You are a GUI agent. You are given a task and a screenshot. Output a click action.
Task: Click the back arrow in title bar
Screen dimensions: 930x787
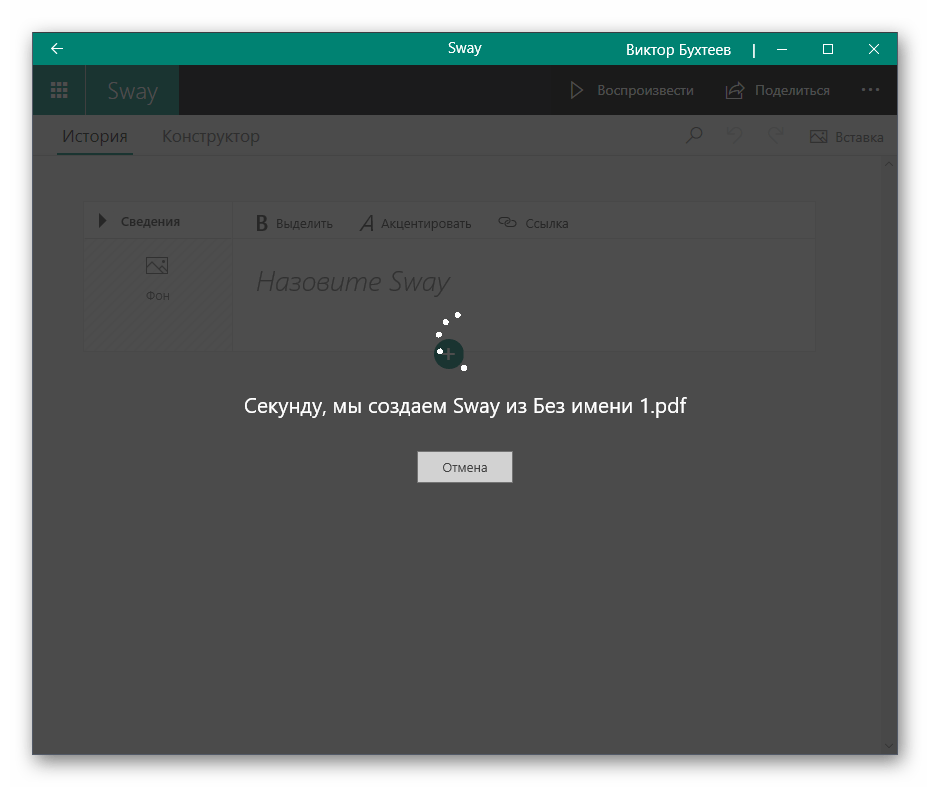tap(57, 49)
